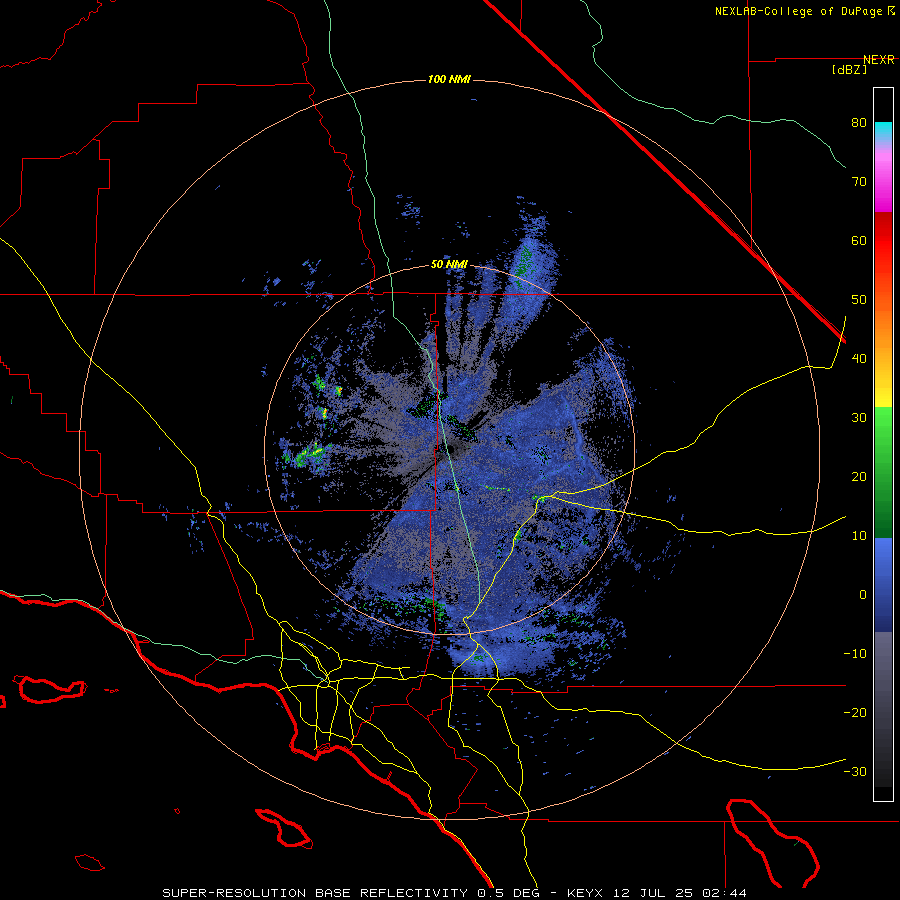The width and height of the screenshot is (900, 900).
Task: Click the blue band of the color bar
Action: pos(883,584)
